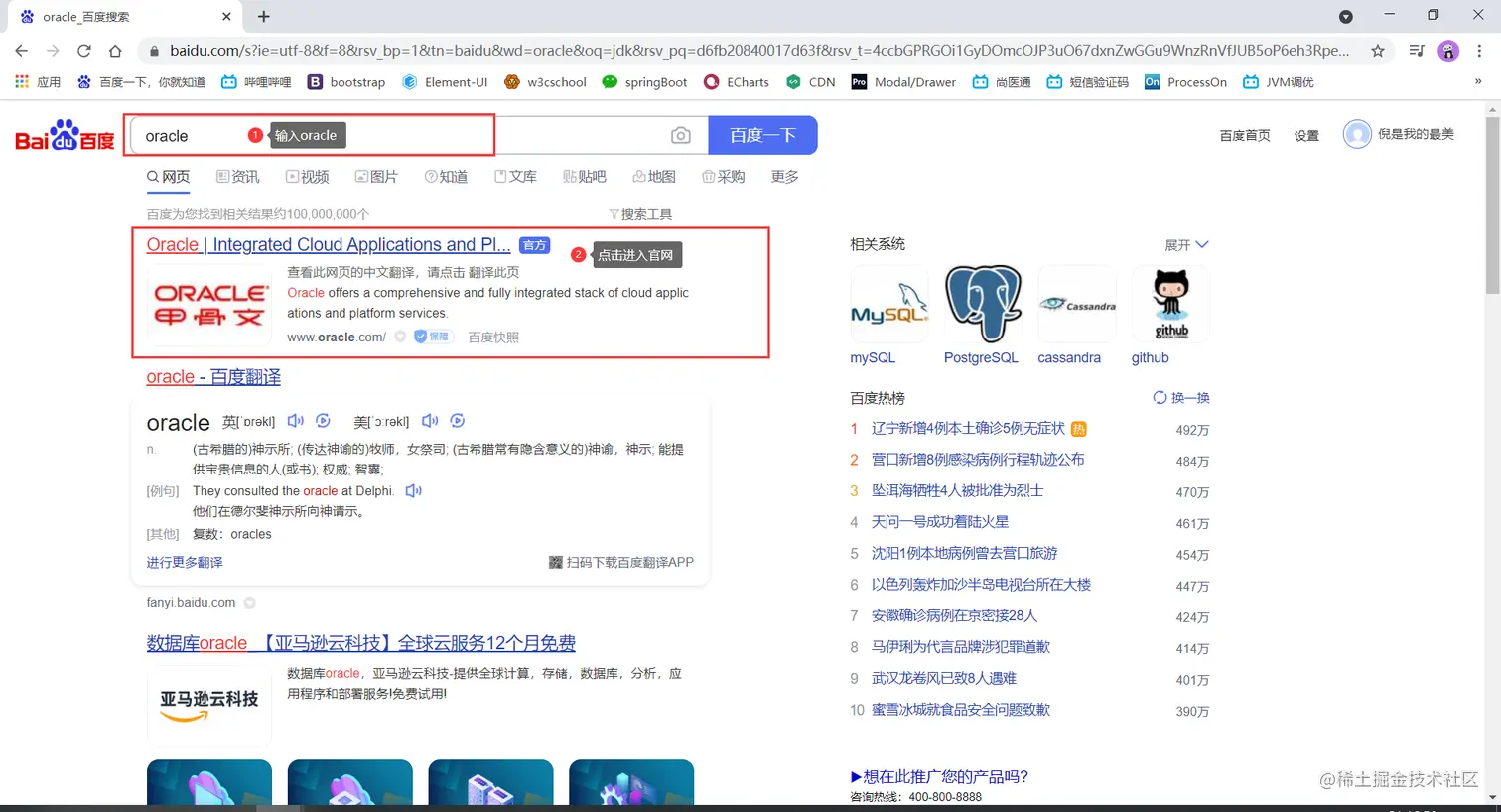
Task: Click the 亚马逊云科技 logo thumbnail
Action: point(209,706)
